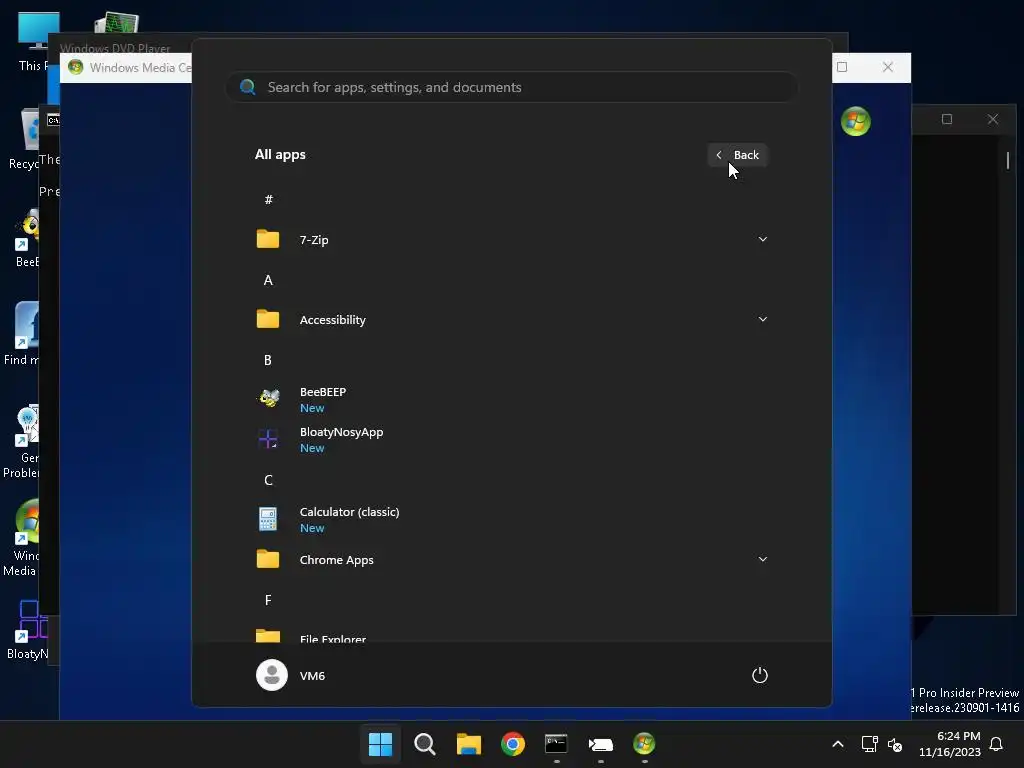
Task: Focus the Start menu search field
Action: tap(511, 87)
